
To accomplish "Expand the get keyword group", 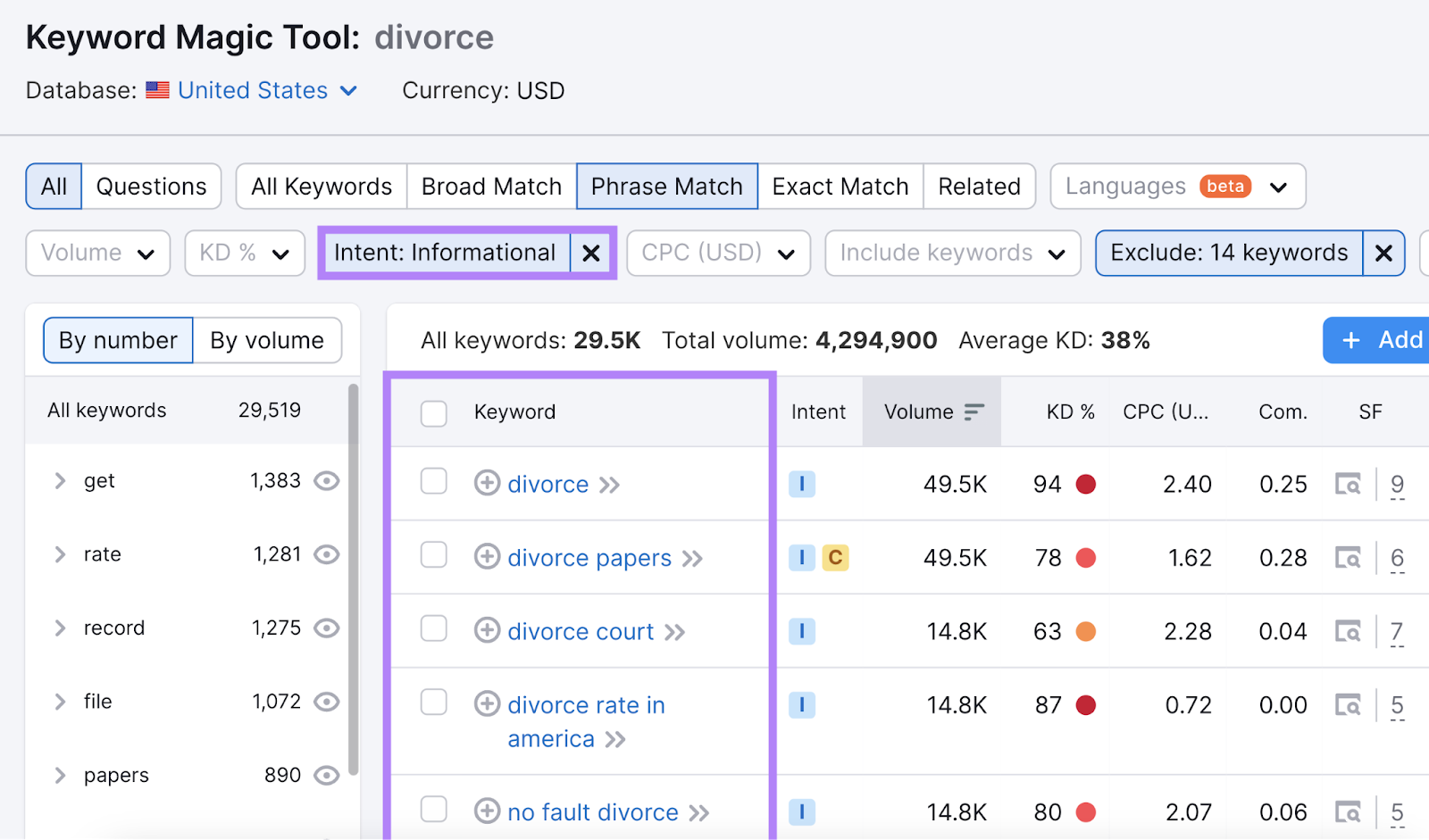I will tap(60, 481).
